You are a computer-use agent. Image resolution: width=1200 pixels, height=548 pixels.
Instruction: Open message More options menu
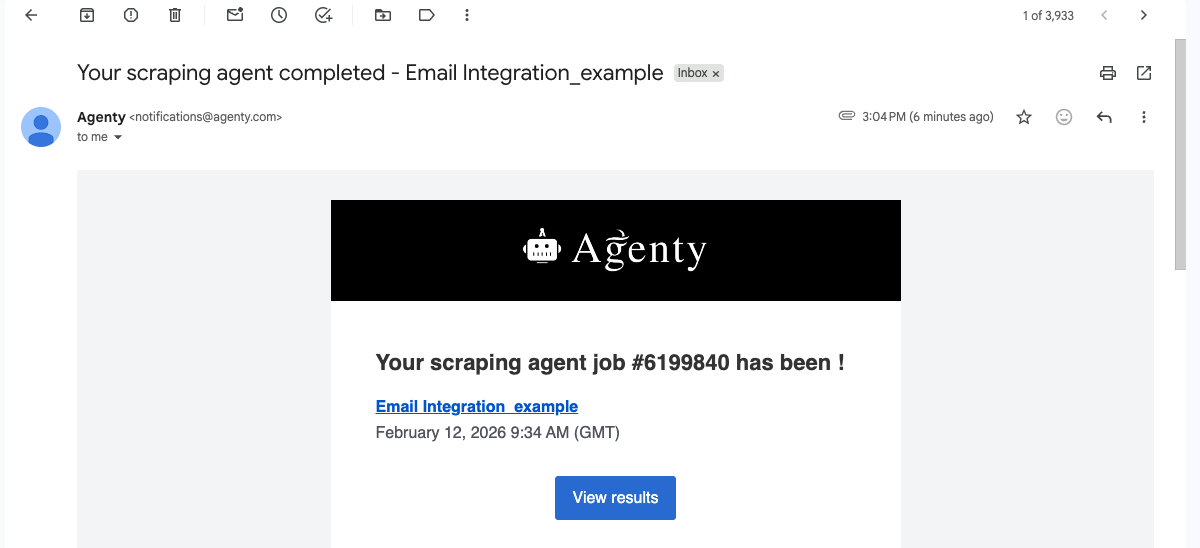[x=1144, y=117]
